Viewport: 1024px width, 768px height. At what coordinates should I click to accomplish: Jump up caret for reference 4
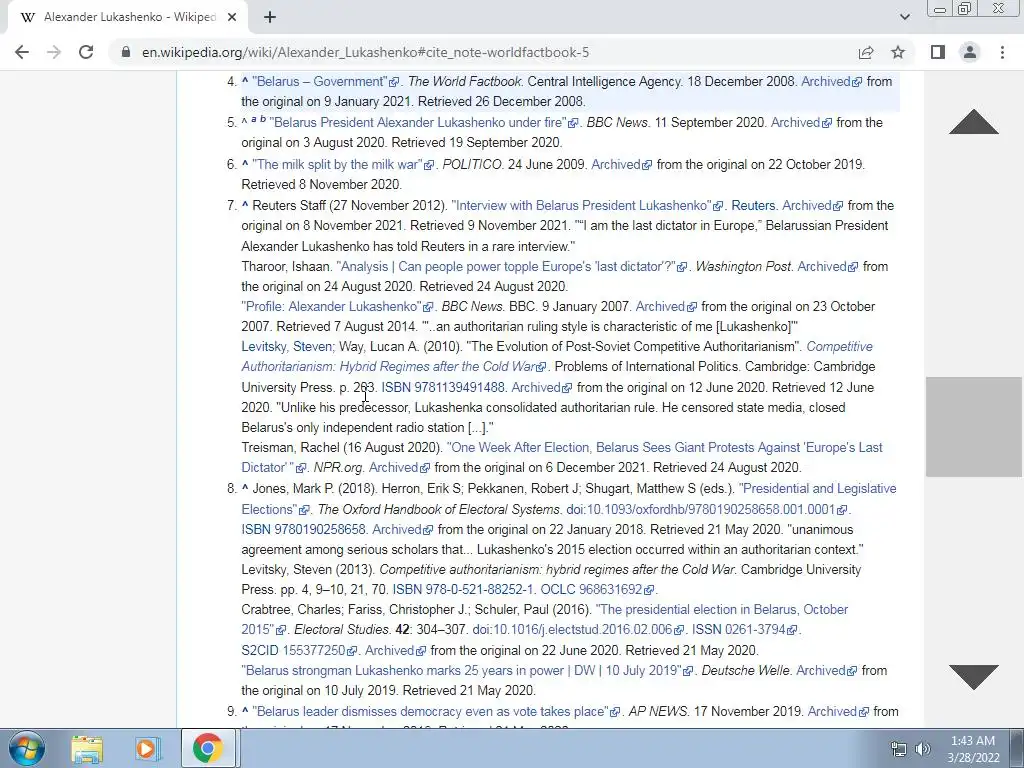(245, 82)
